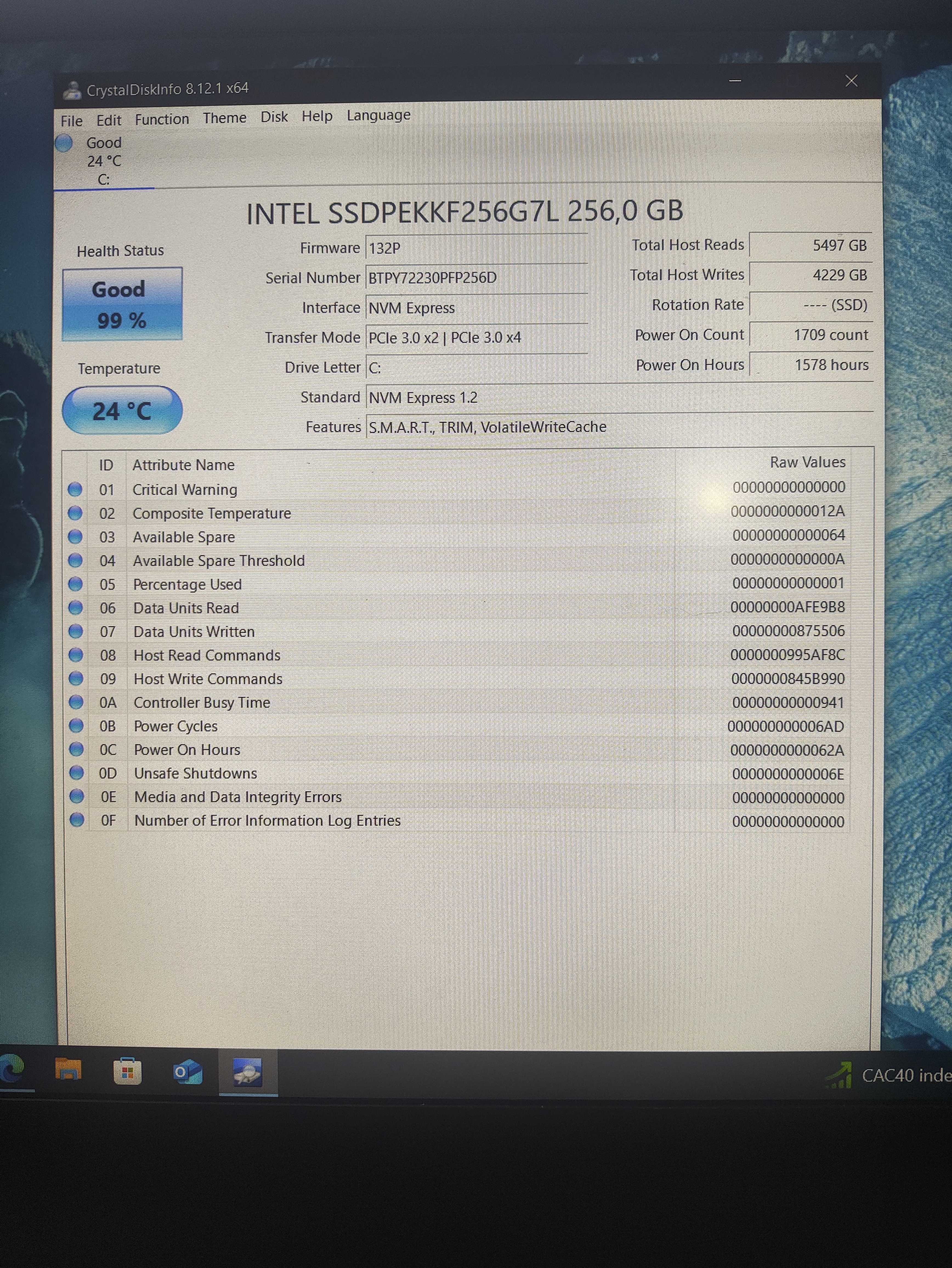Click the CrystalDiskInfo taskbar icon
Image resolution: width=952 pixels, height=1268 pixels.
pos(248,1072)
